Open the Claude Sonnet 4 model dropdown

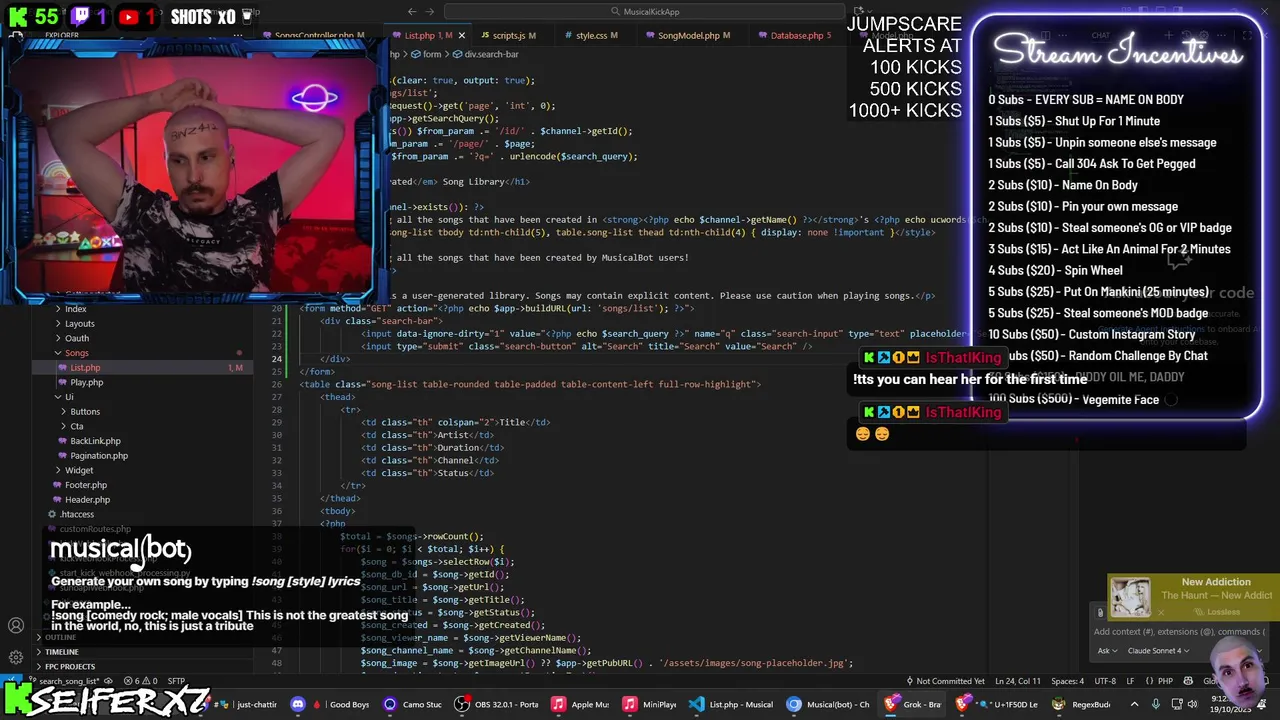(x=1160, y=651)
